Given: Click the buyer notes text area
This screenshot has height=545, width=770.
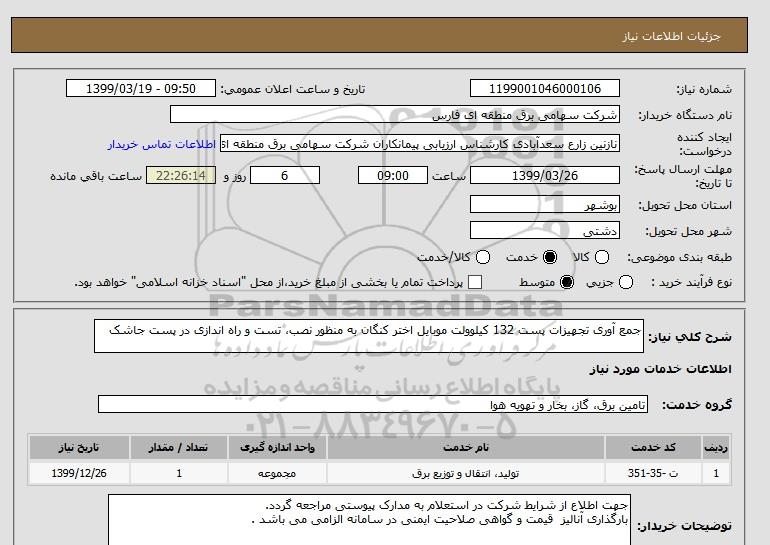Looking at the screenshot, I should click(x=369, y=519).
